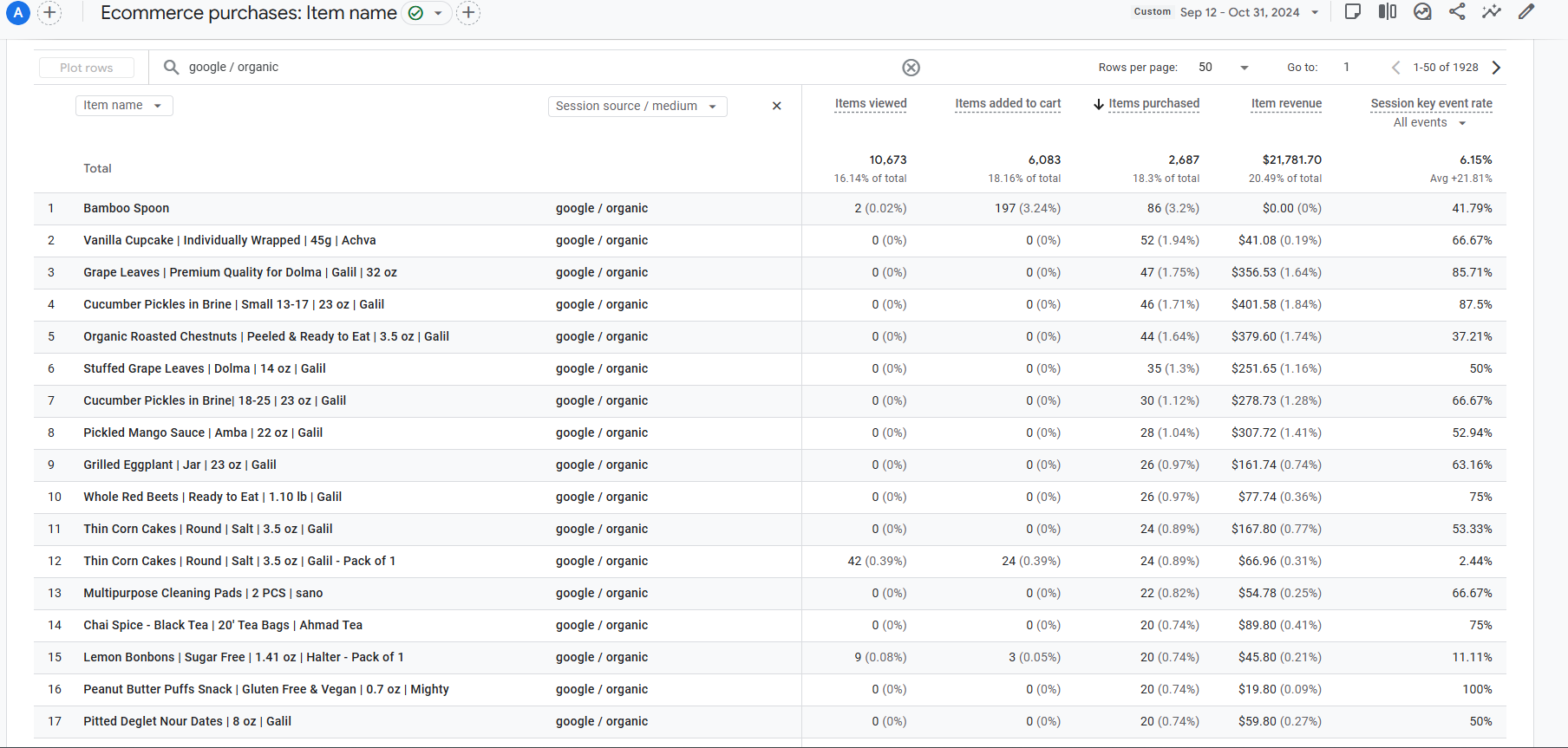
Task: Click the '$401.58 (1.84%)' revenue cell
Action: click(1277, 305)
